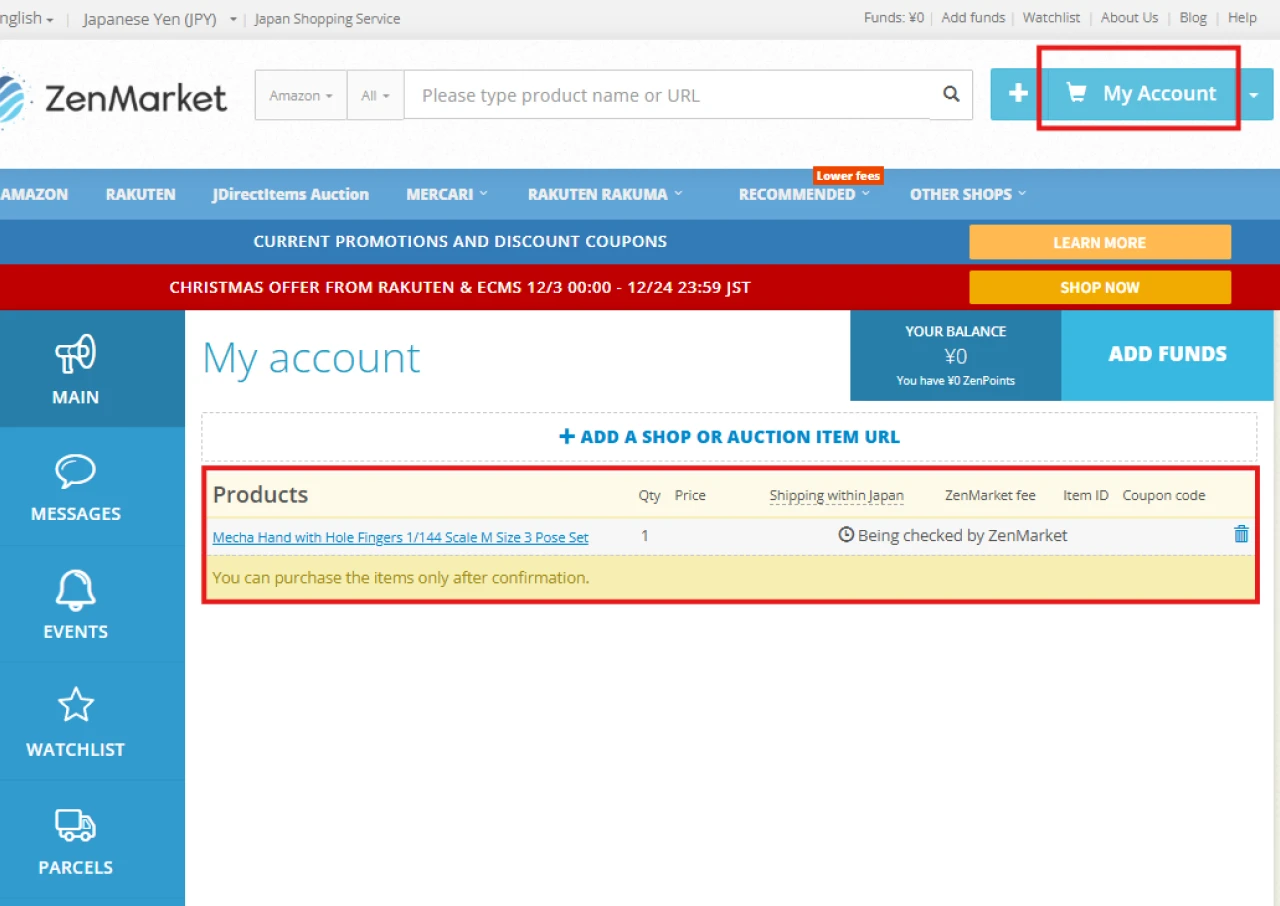Screen dimensions: 1280x906
Task: Open JDirectItems Auction tab
Action: pyautogui.click(x=290, y=194)
